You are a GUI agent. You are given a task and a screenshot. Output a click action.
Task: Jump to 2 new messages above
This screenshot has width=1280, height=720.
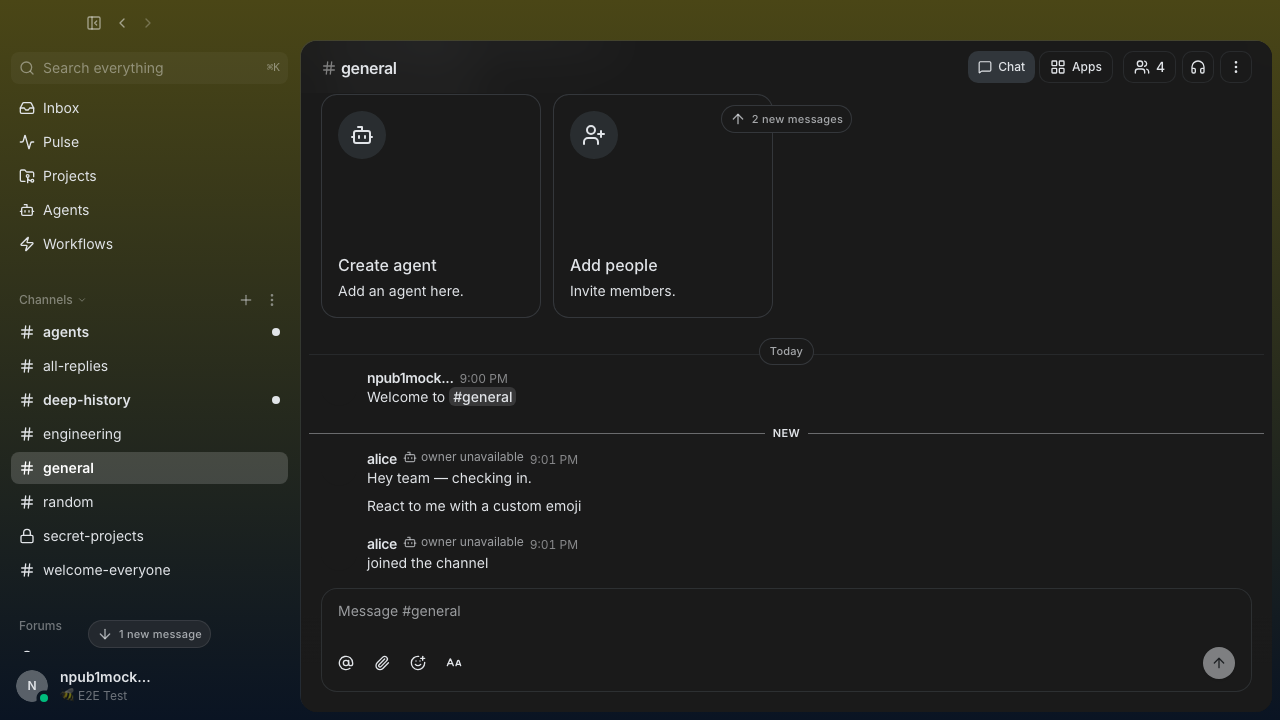(786, 119)
